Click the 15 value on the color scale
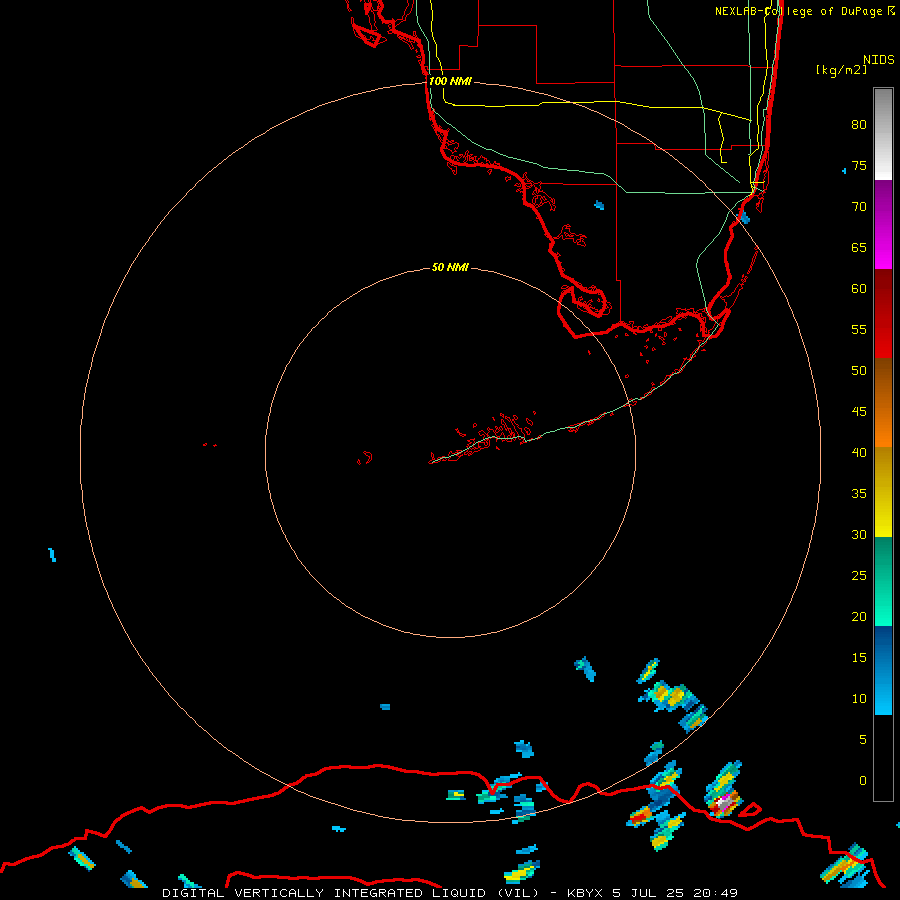 [x=859, y=658]
